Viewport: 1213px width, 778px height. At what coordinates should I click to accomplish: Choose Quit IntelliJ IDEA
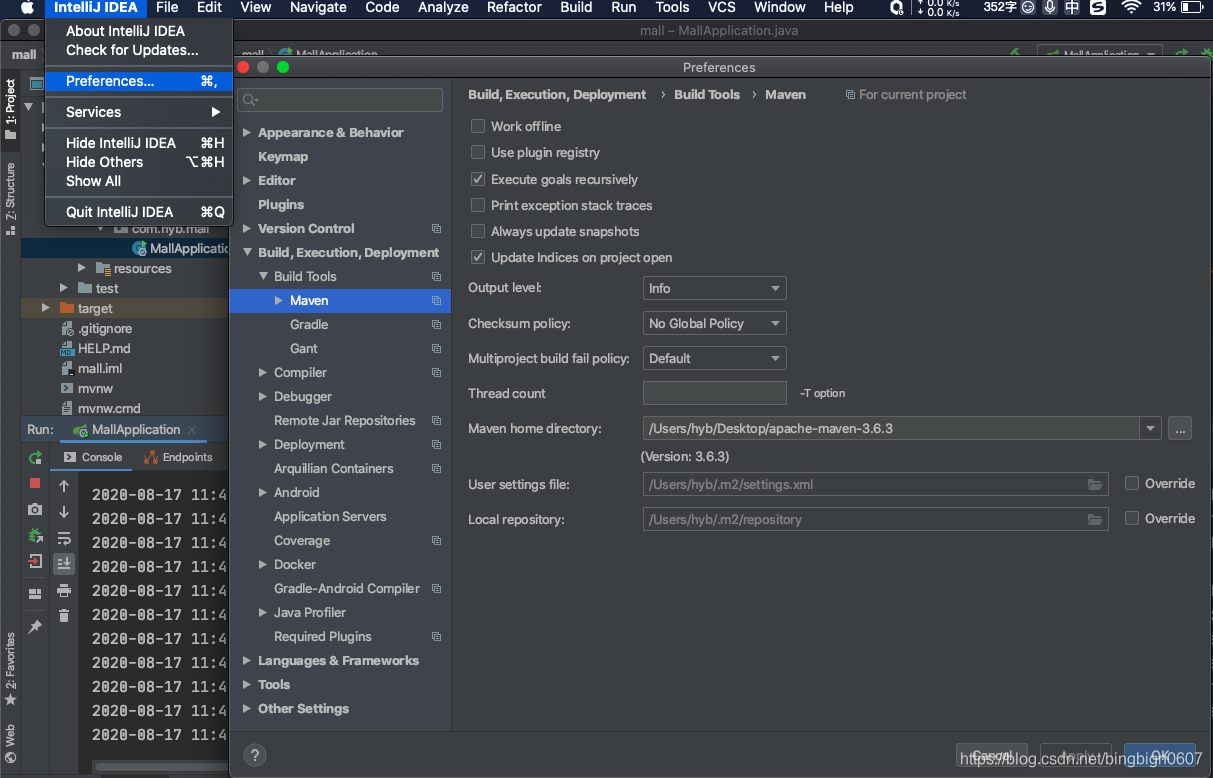(x=139, y=212)
